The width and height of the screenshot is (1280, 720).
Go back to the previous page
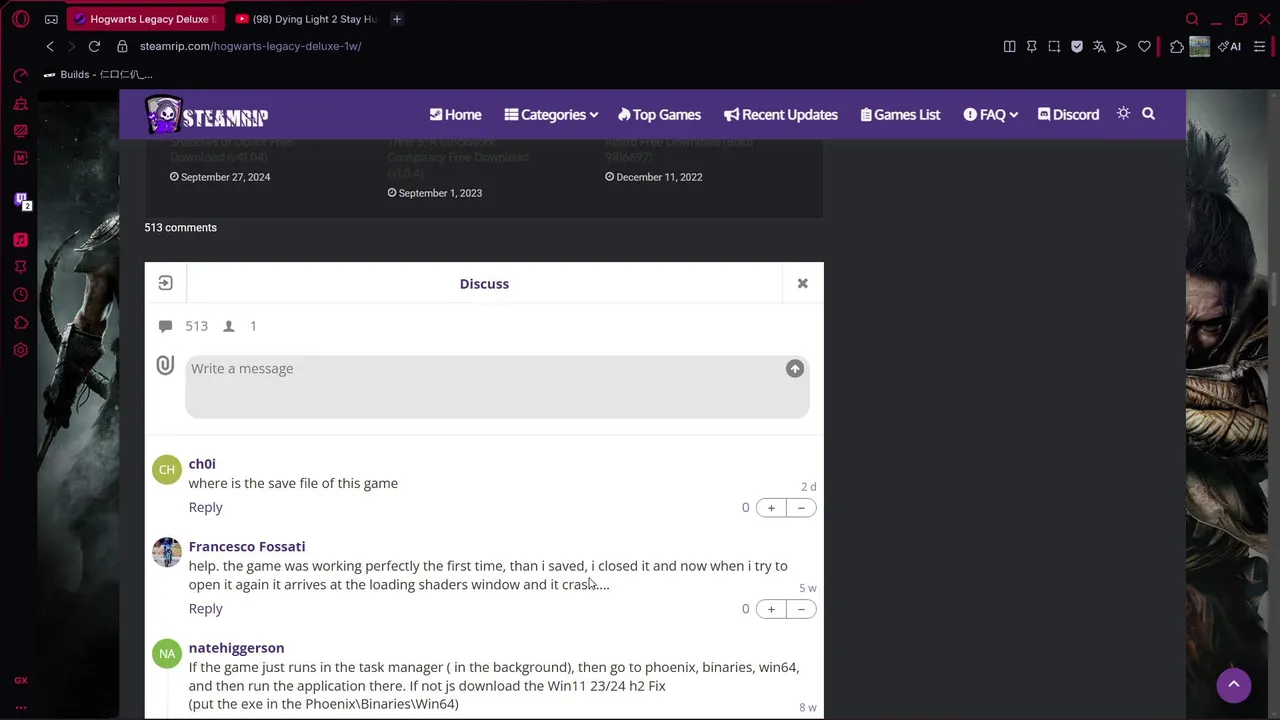50,46
